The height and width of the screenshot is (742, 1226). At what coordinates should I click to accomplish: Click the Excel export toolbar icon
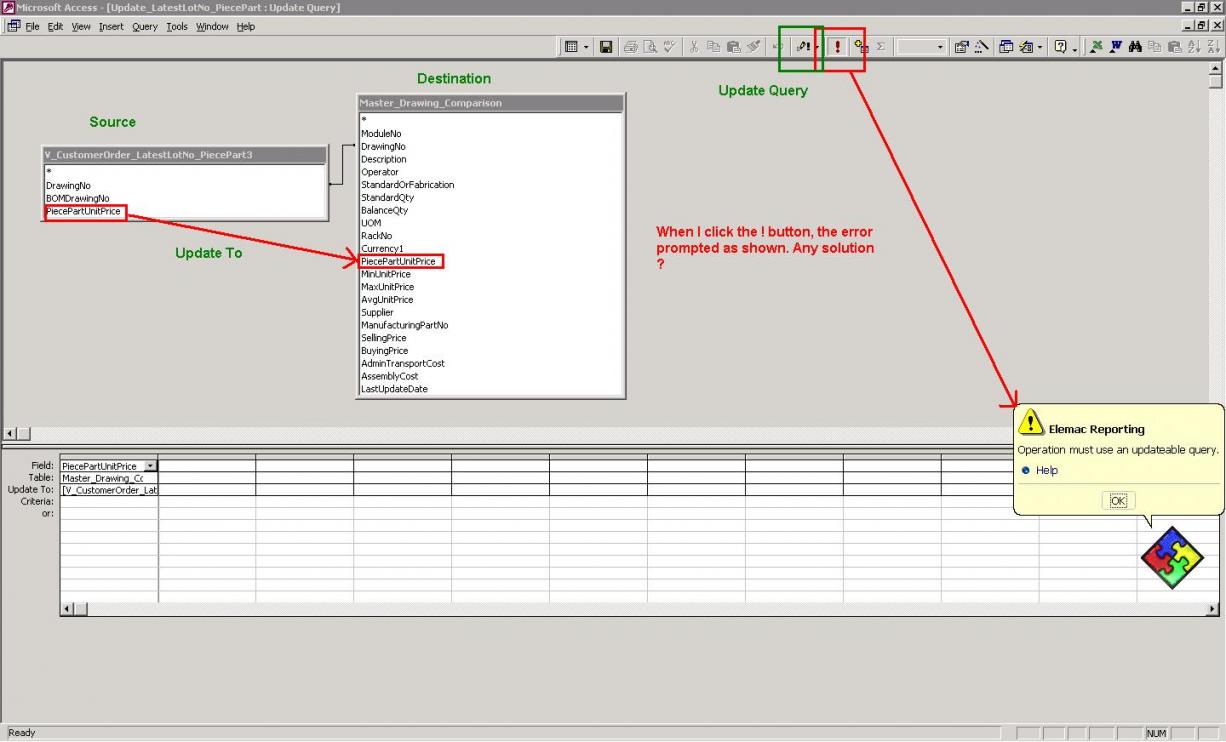pyautogui.click(x=1096, y=47)
